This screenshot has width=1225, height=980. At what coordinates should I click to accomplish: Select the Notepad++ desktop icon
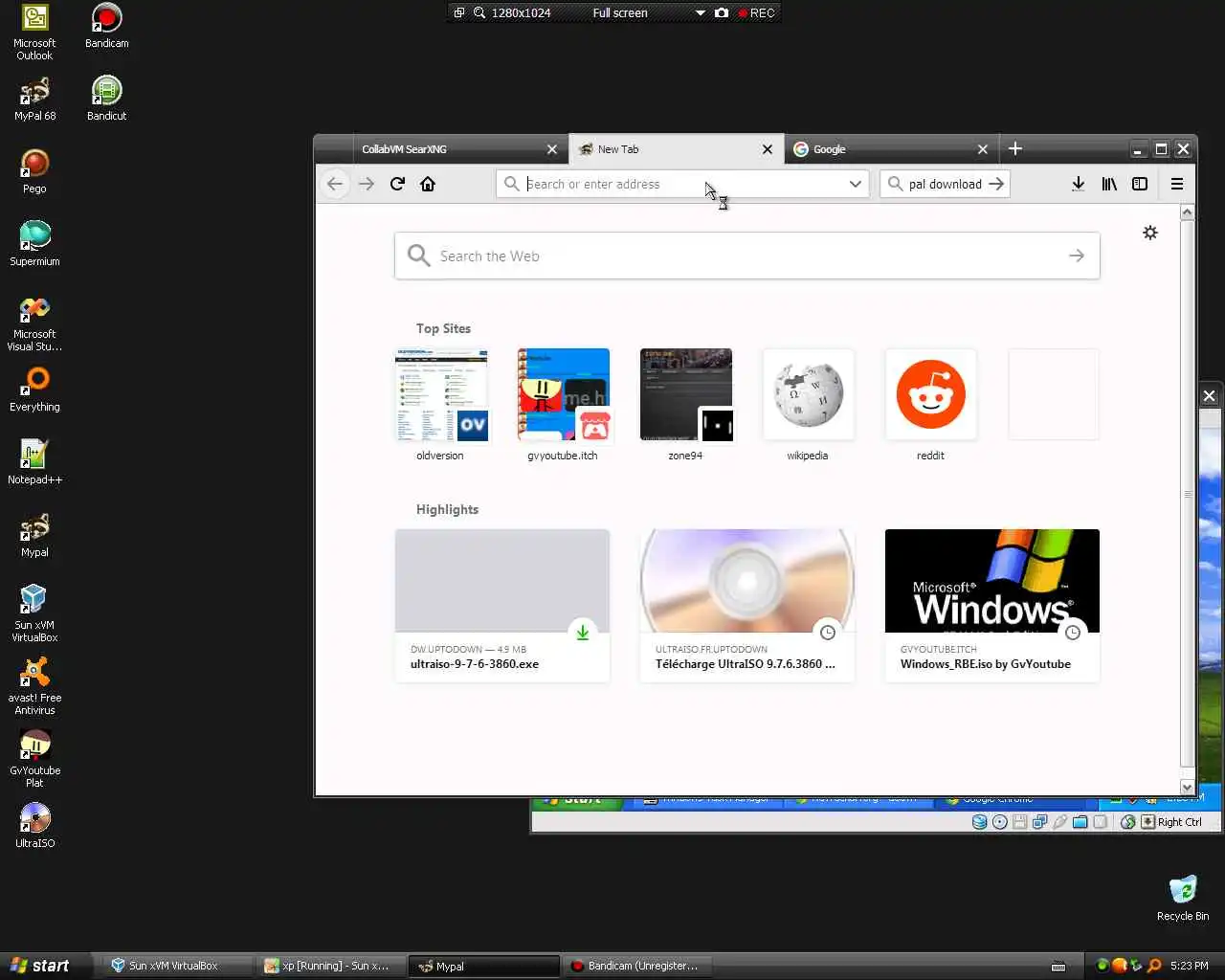pos(34,462)
